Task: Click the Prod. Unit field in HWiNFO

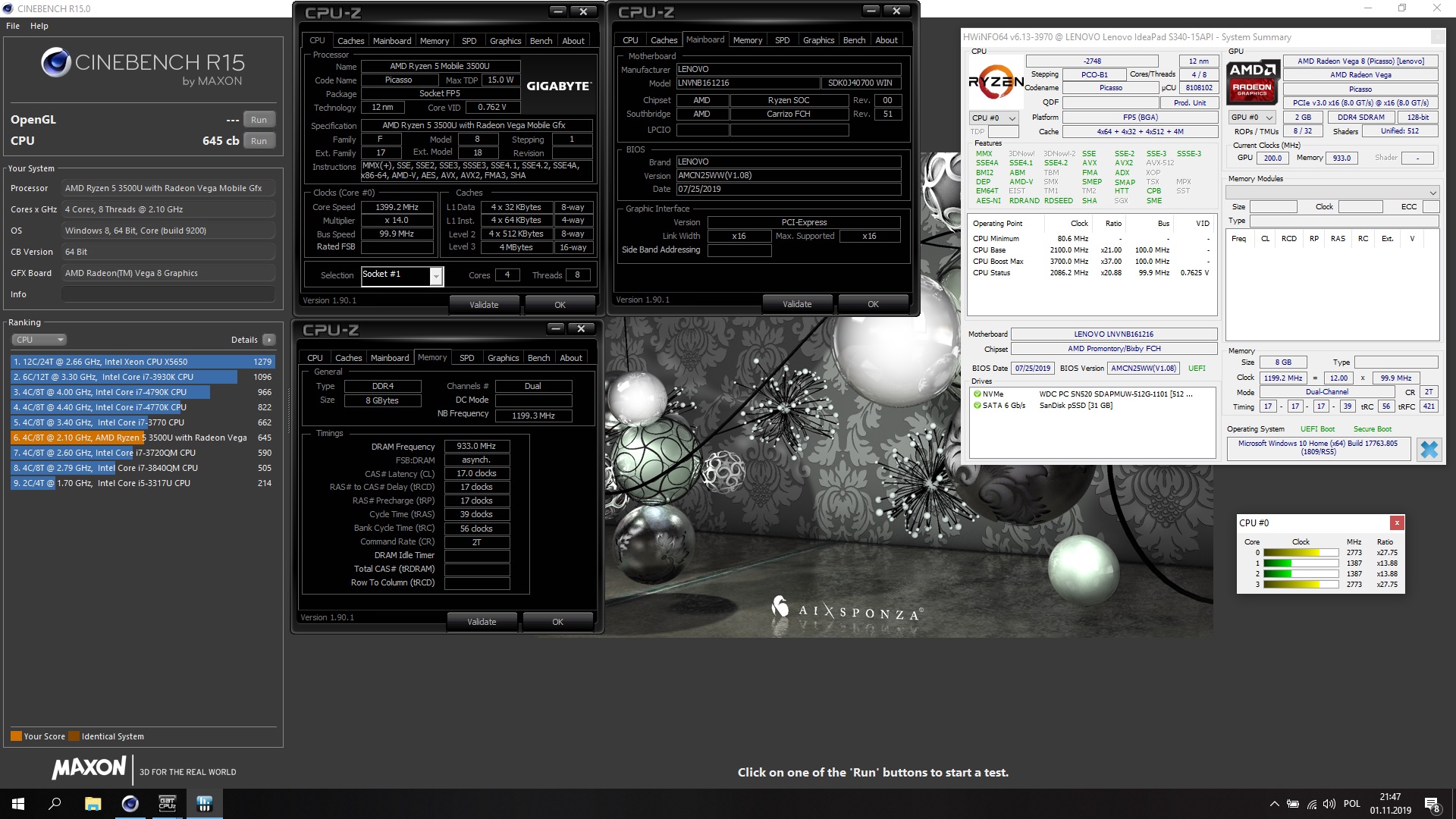Action: (x=1189, y=103)
